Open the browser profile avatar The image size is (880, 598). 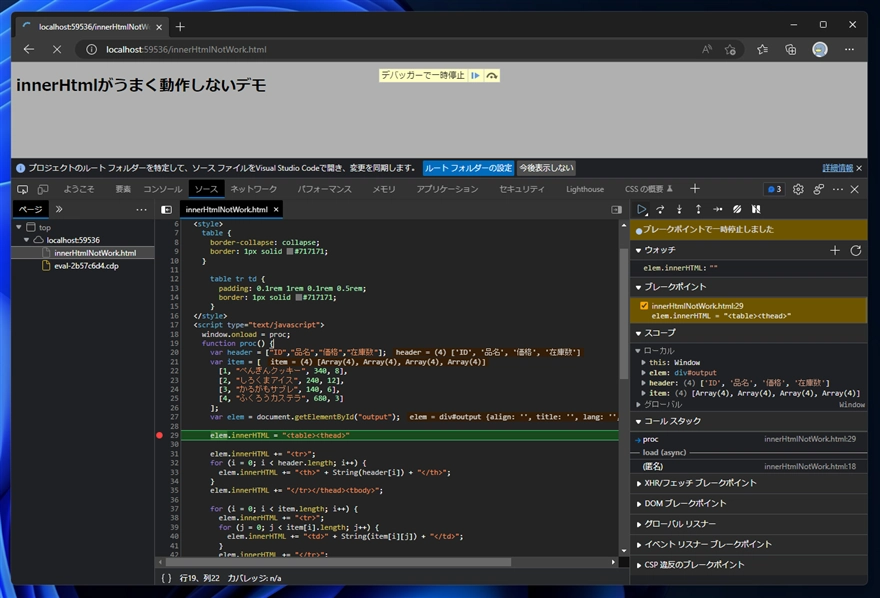819,49
